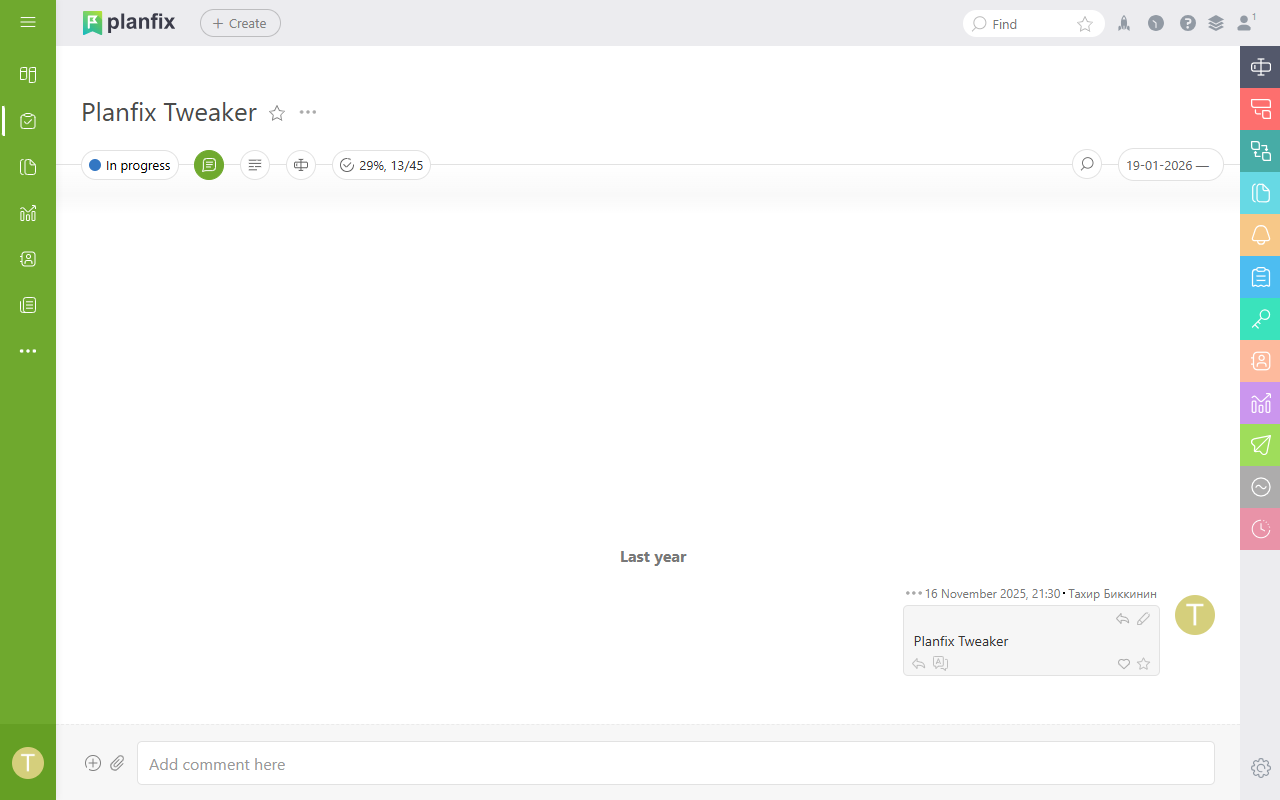This screenshot has width=1280, height=800.
Task: Star the Planfix Tweaker comment
Action: [1144, 663]
